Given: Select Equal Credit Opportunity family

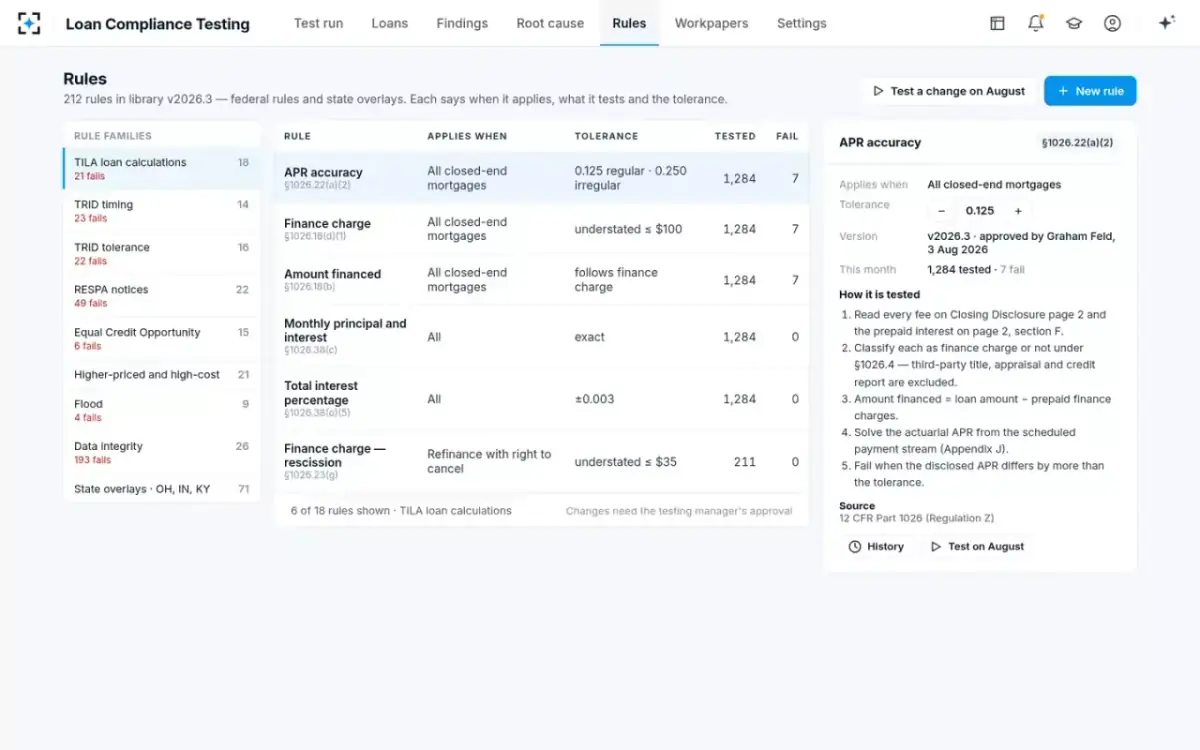Looking at the screenshot, I should click(162, 339).
